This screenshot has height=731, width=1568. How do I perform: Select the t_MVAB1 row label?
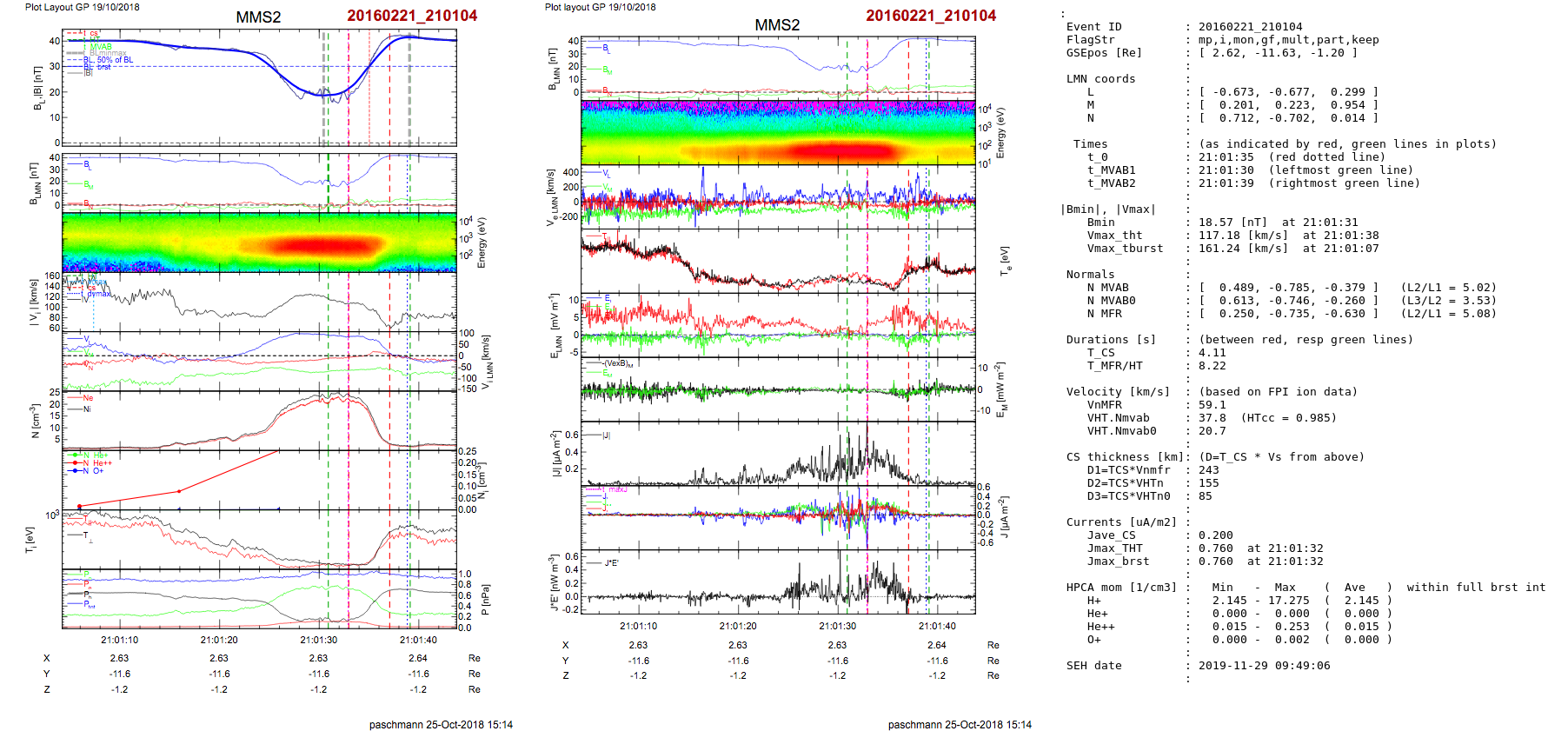tap(1112, 170)
